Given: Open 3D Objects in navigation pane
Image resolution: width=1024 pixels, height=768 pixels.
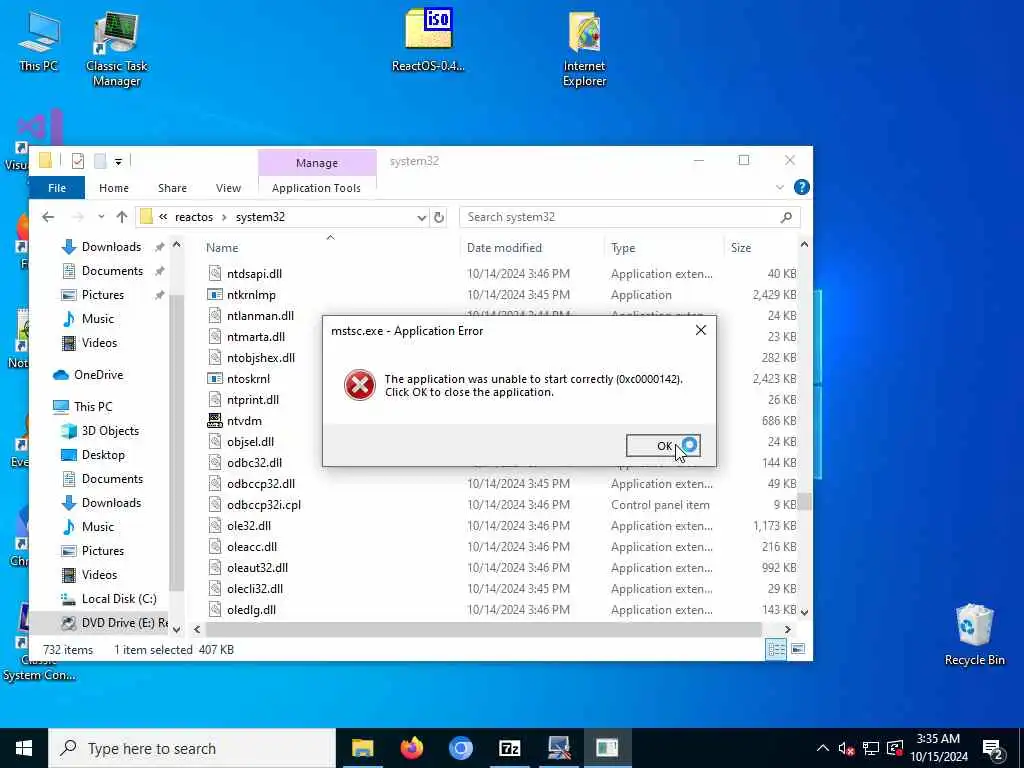Looking at the screenshot, I should point(100,431).
